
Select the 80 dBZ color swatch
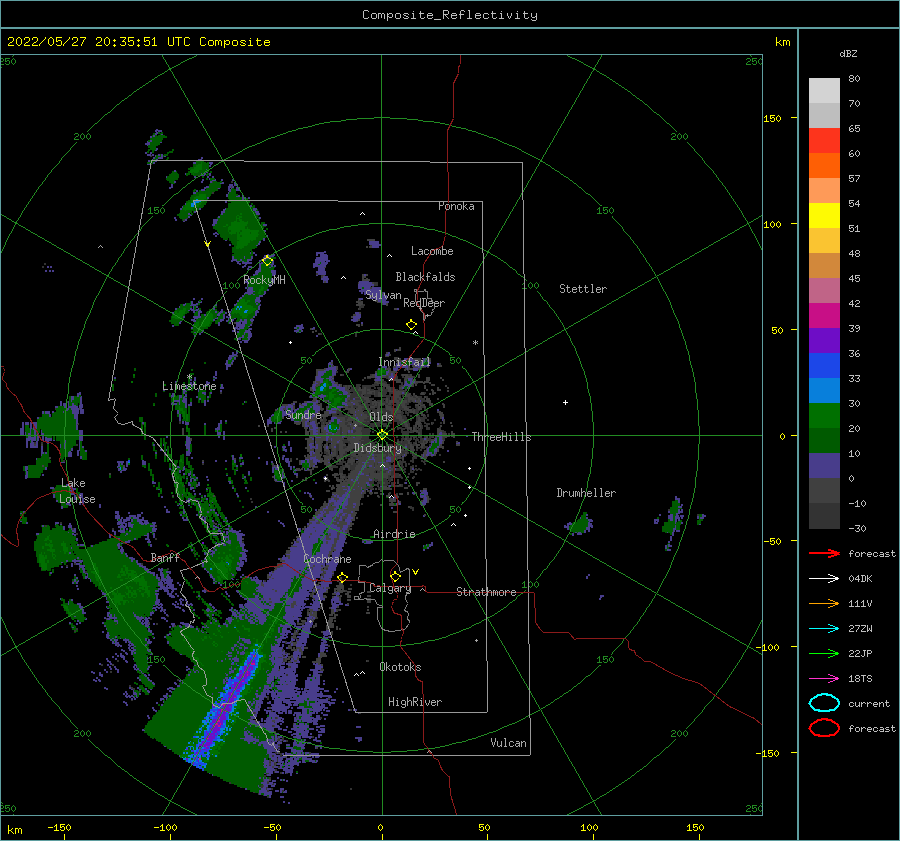(824, 91)
